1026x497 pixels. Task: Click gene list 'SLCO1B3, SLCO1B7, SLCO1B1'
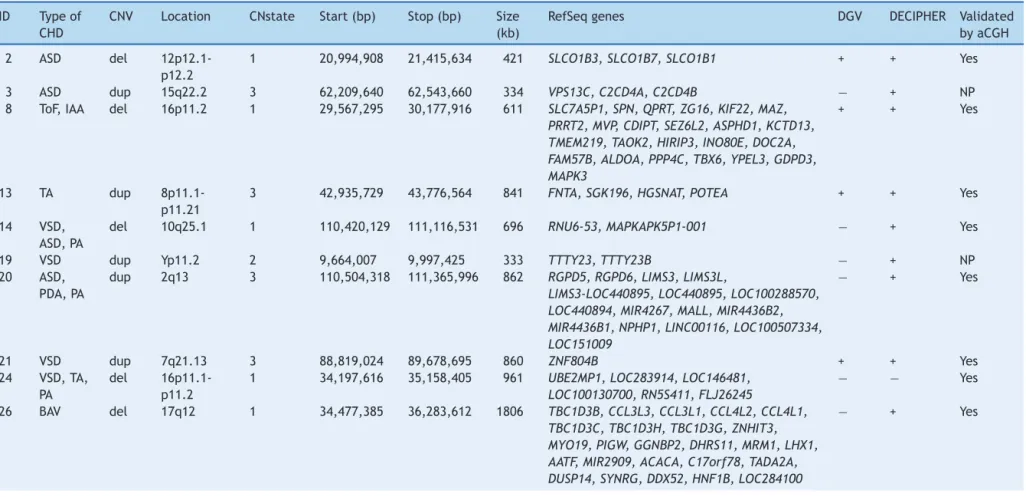point(632,59)
